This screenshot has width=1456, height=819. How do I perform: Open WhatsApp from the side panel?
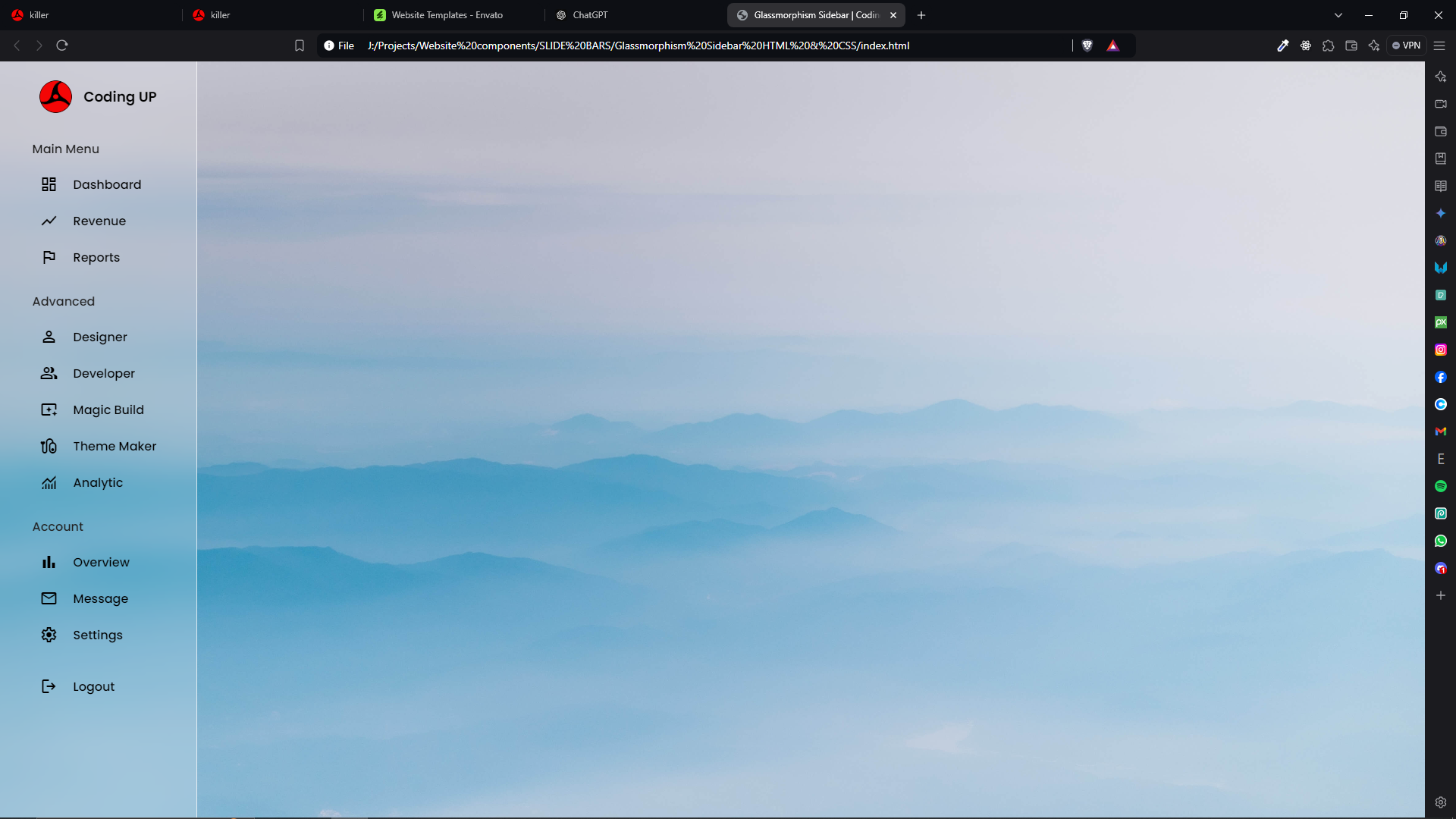click(x=1441, y=541)
